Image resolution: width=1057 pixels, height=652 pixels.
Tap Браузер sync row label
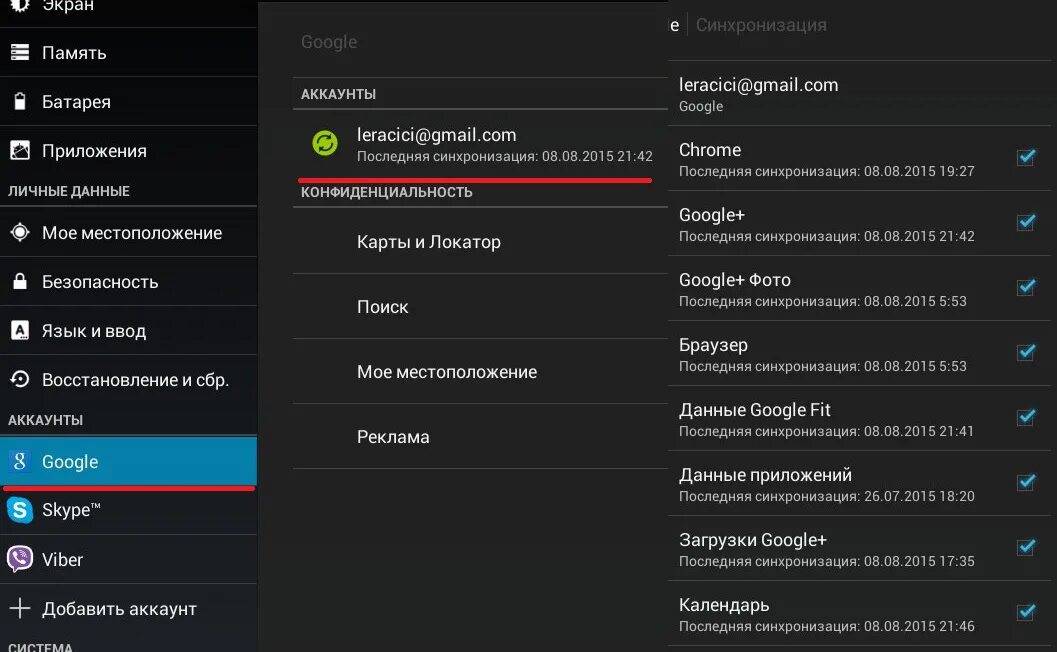tap(713, 345)
